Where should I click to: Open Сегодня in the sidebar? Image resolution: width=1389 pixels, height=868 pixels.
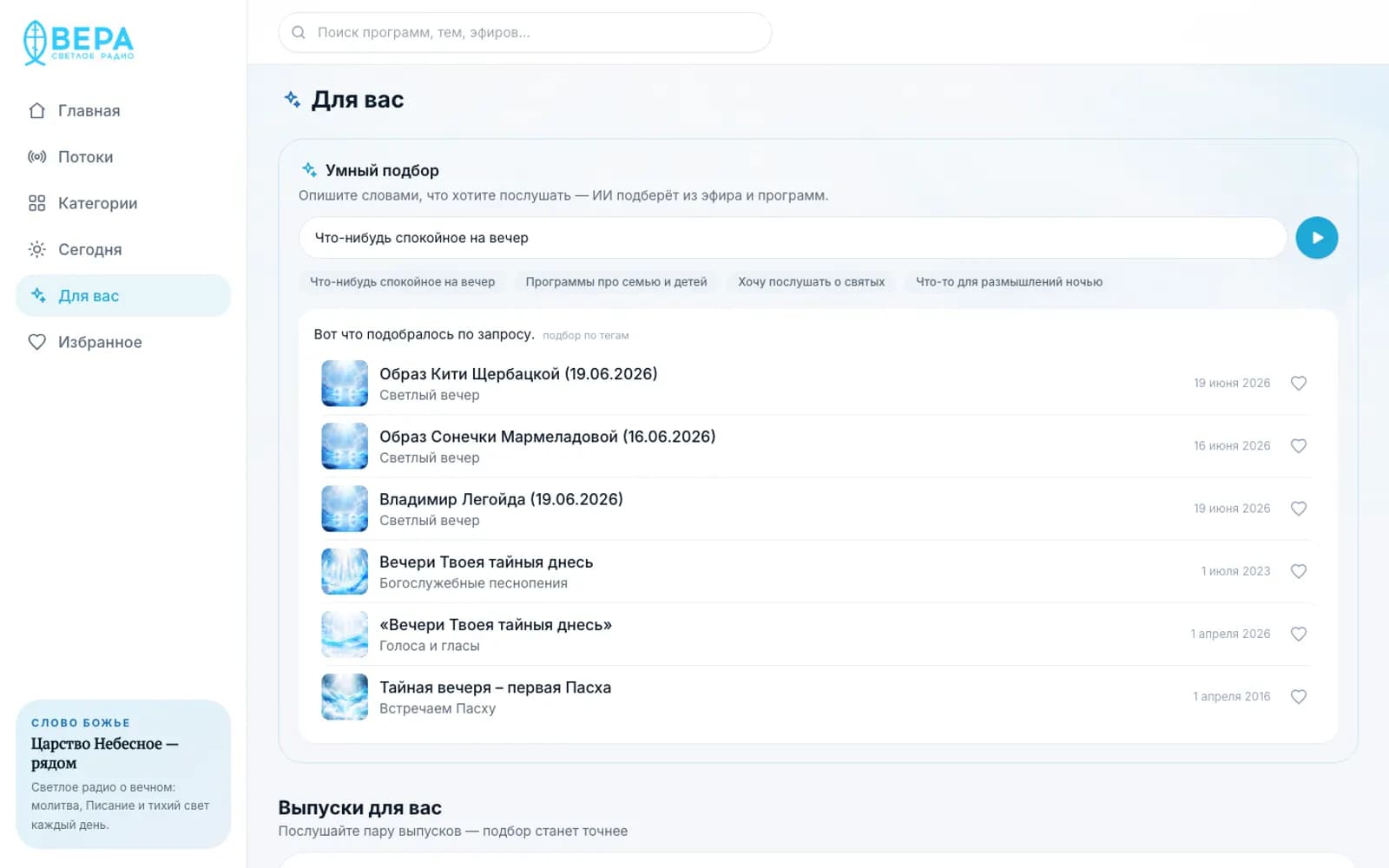tap(123, 249)
